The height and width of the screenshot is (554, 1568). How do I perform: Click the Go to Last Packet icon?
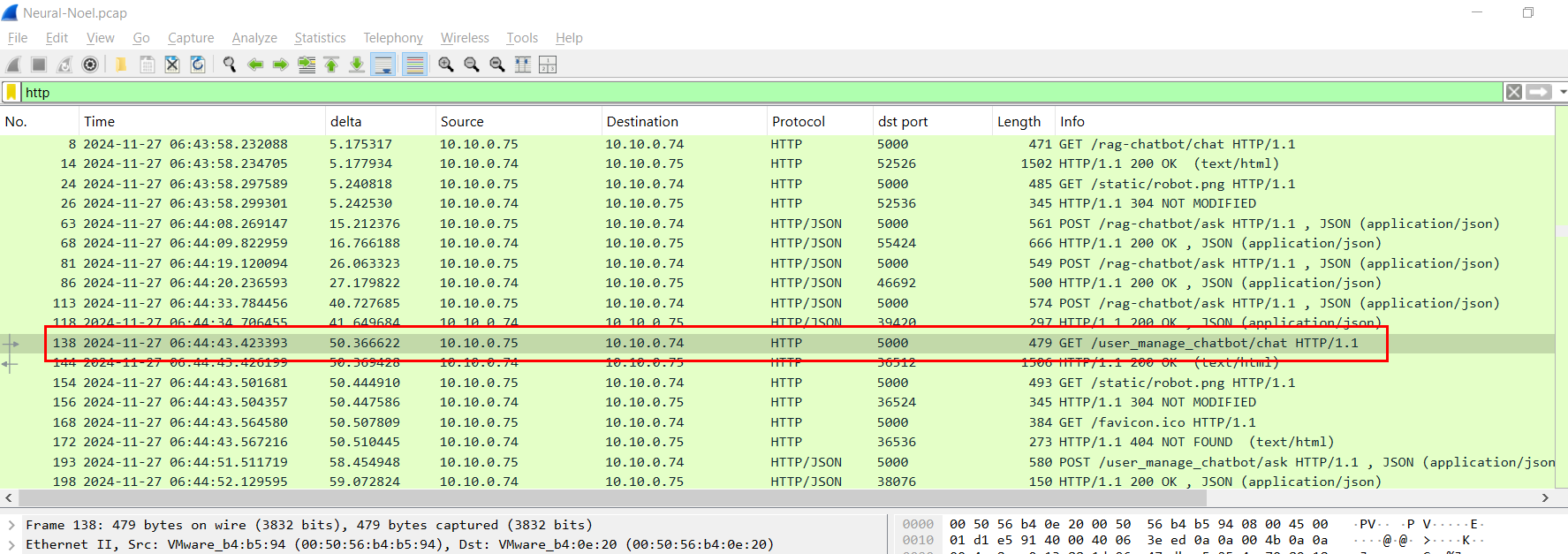(x=357, y=65)
